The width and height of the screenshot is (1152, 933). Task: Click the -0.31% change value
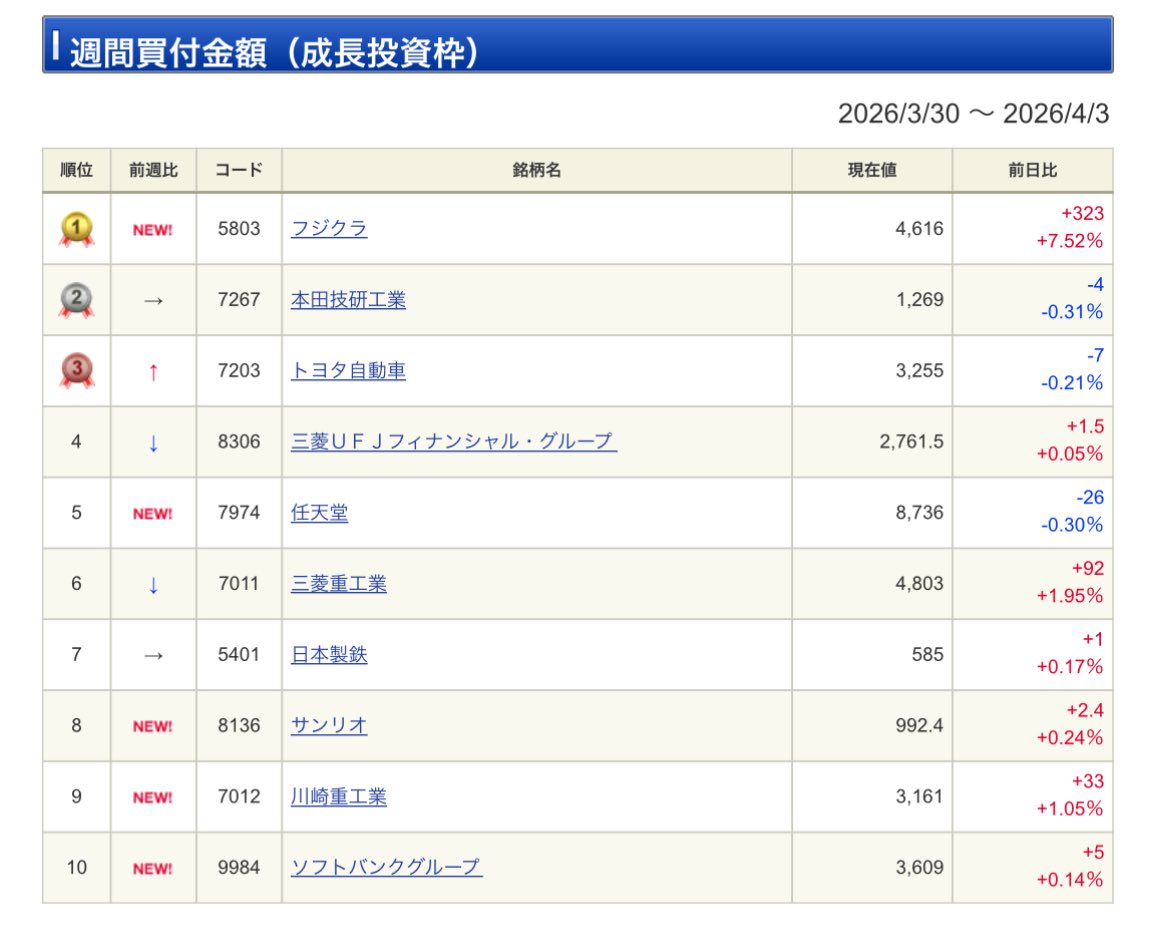coord(1072,312)
